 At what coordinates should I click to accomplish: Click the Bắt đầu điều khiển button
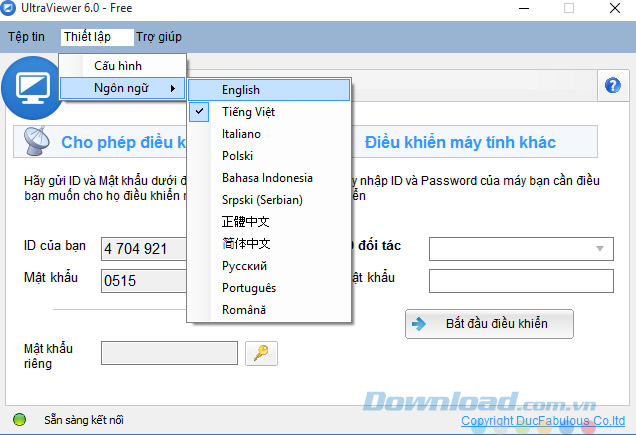[489, 324]
